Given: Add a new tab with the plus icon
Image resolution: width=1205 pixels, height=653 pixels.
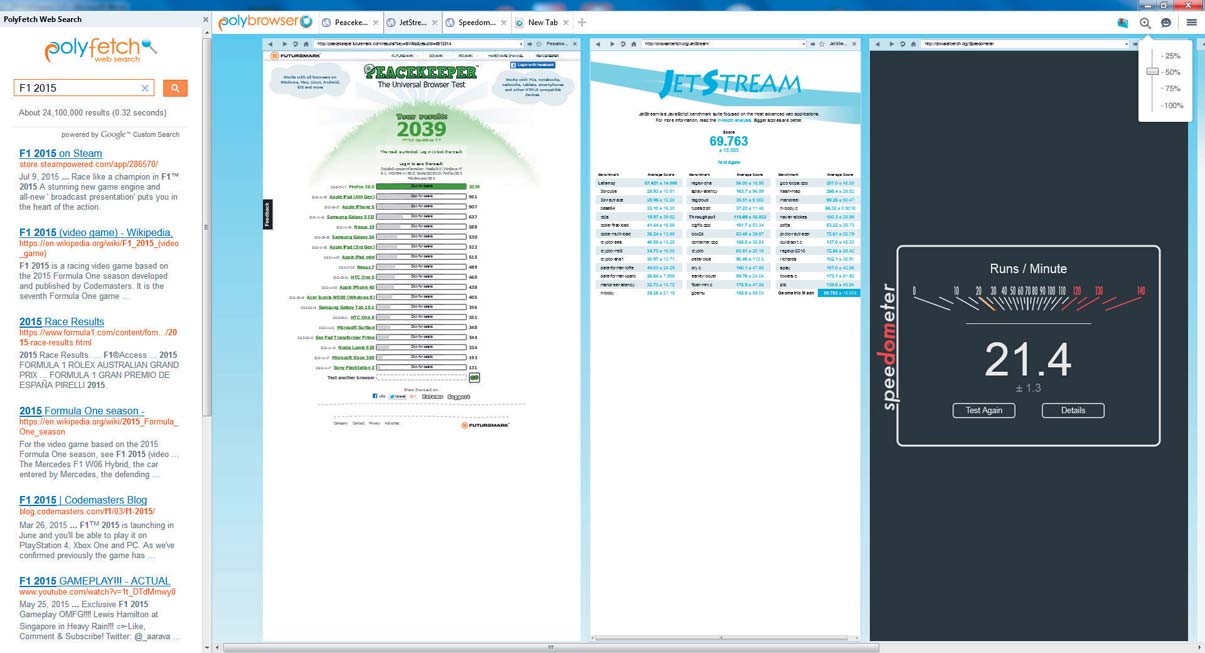Looking at the screenshot, I should click(582, 22).
